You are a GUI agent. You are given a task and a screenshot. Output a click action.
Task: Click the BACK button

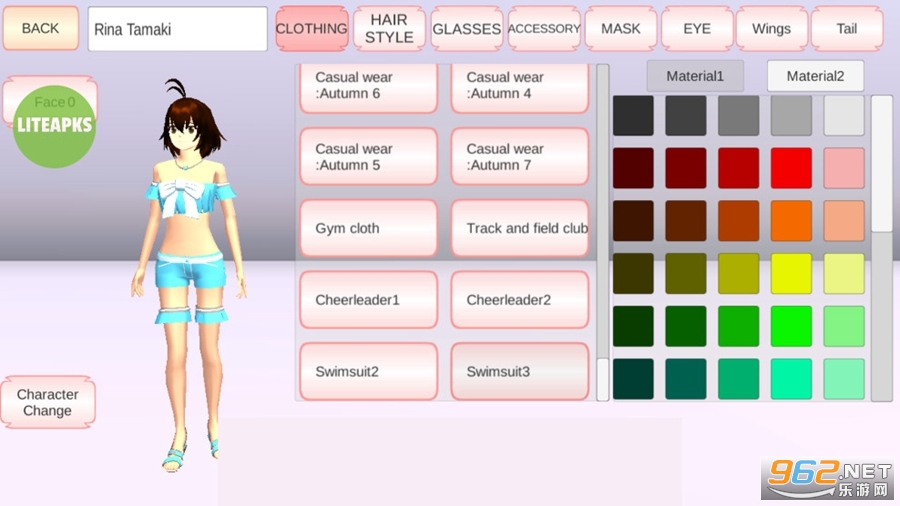[x=40, y=28]
